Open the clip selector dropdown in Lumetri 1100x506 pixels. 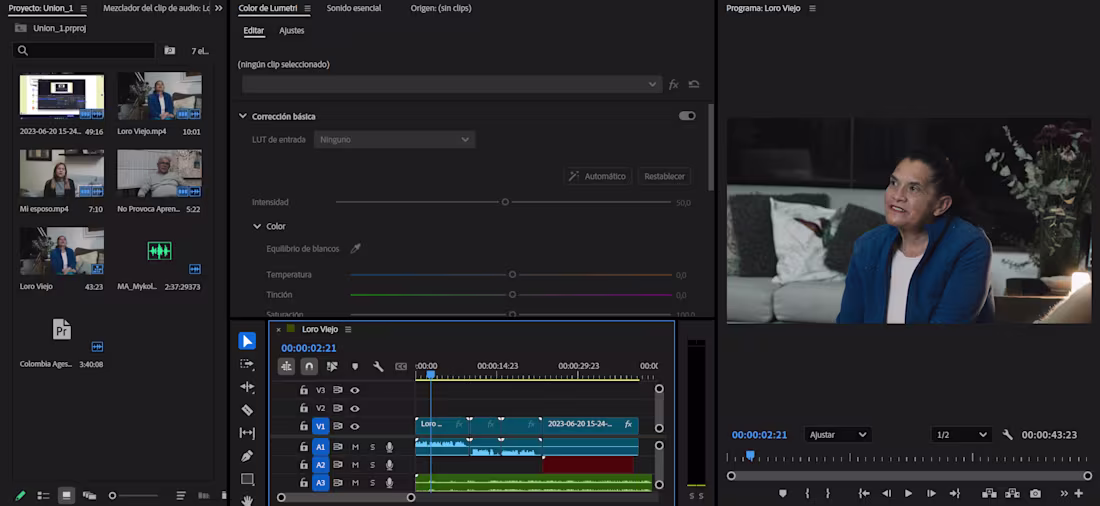(x=451, y=84)
